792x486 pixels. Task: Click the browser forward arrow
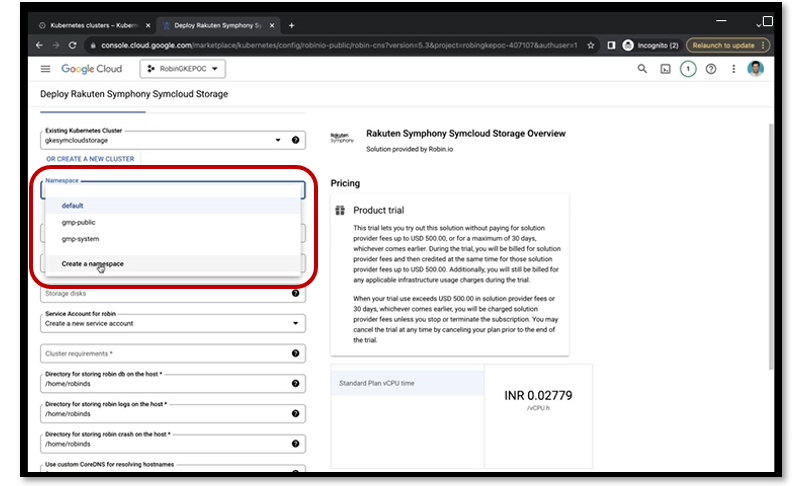pyautogui.click(x=56, y=45)
